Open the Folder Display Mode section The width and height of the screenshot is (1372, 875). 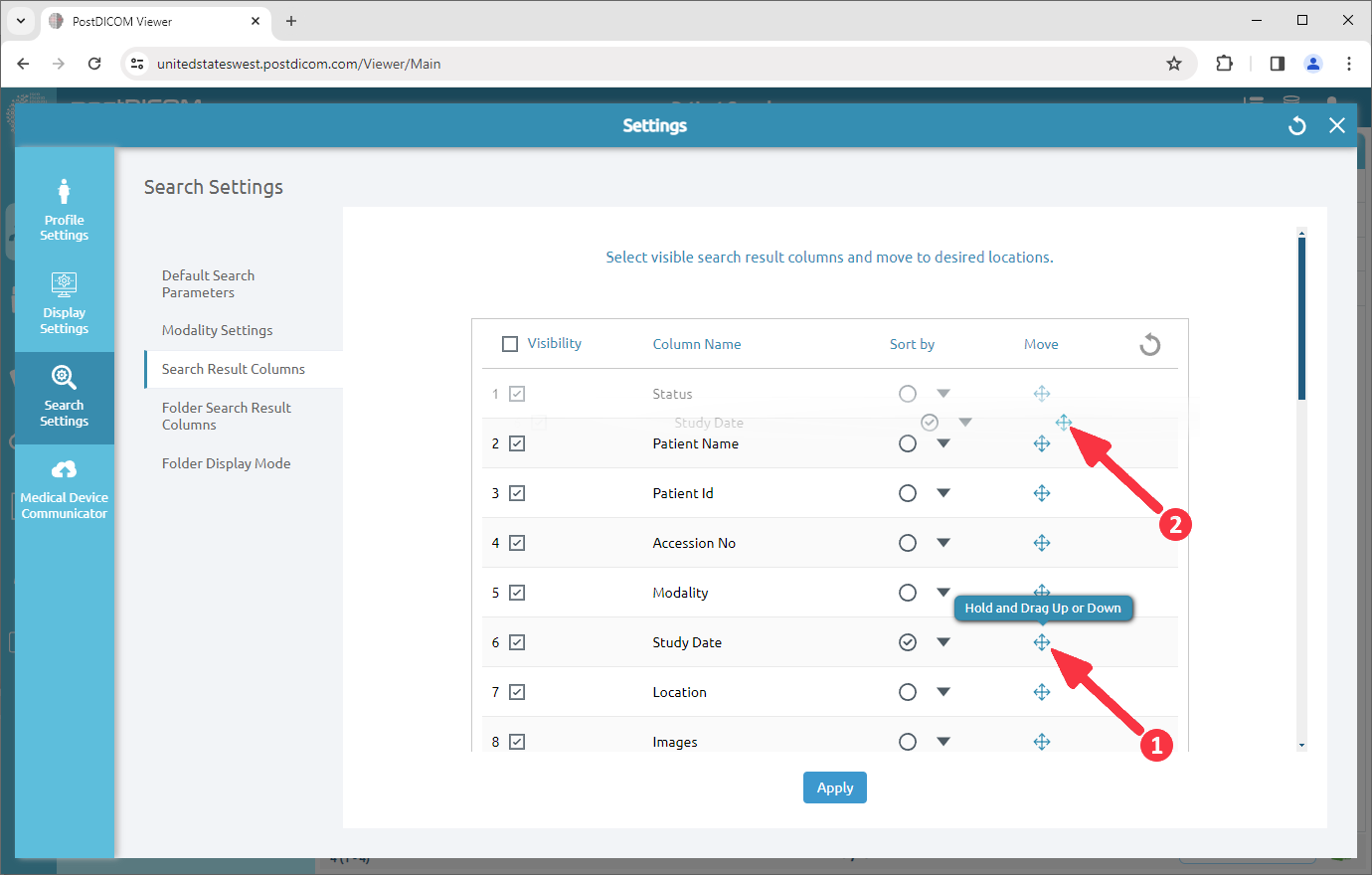click(x=226, y=462)
